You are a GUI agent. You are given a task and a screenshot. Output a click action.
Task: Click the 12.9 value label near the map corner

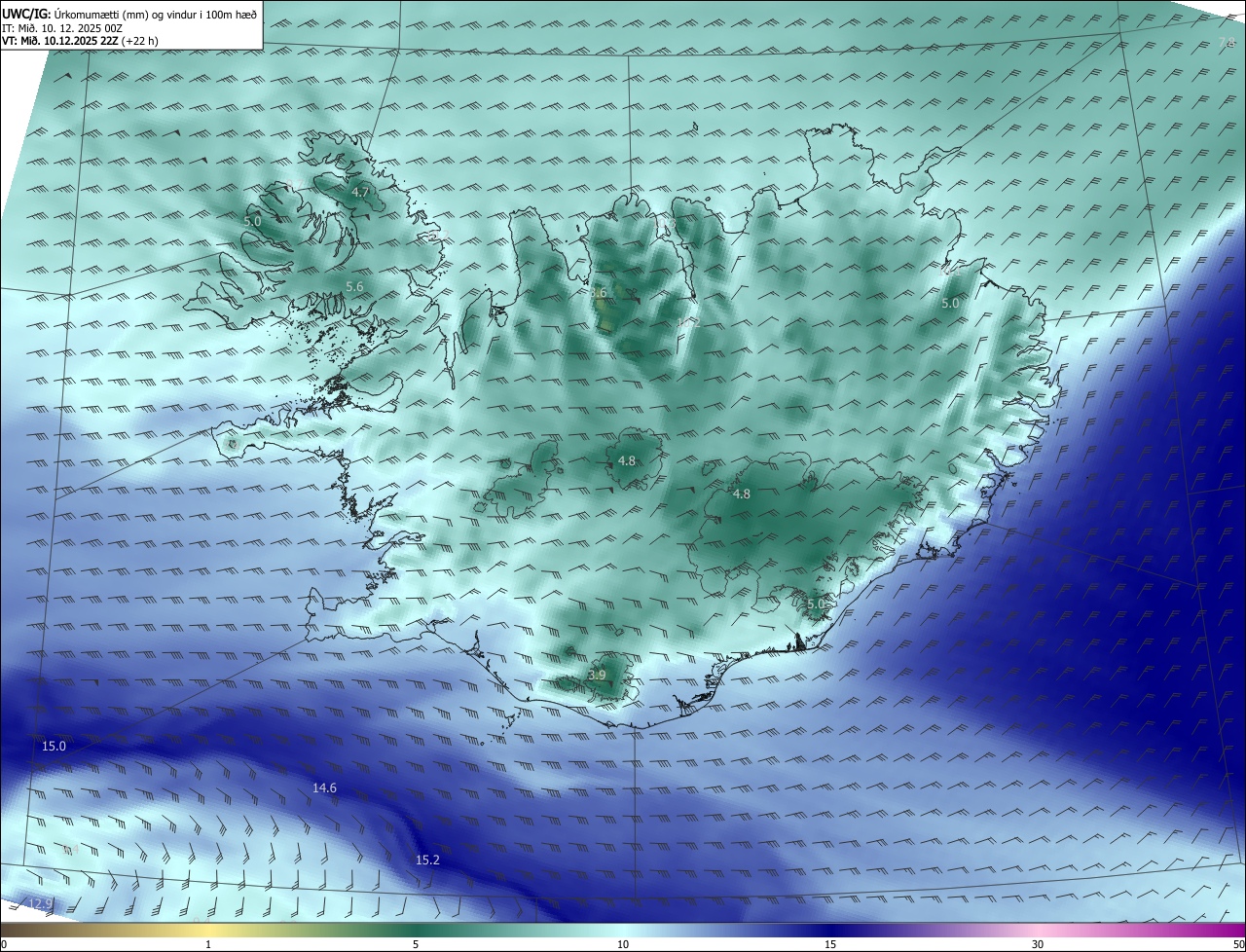click(x=40, y=904)
